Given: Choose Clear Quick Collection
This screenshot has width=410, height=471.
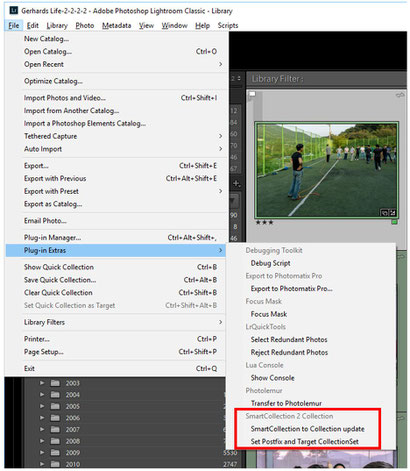Looking at the screenshot, I should (x=117, y=293).
